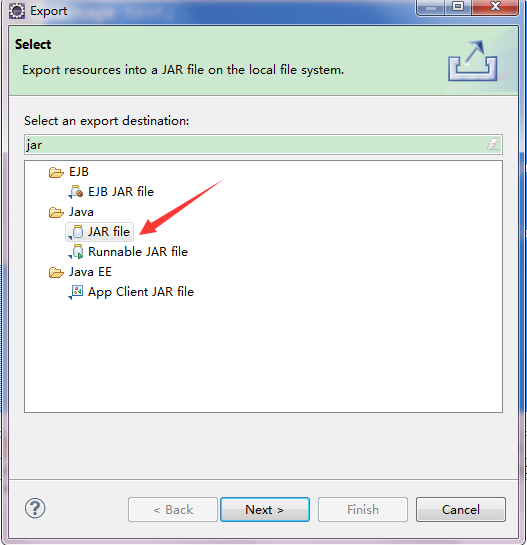Open help via question mark icon
Image resolution: width=527 pixels, height=545 pixels.
tap(35, 508)
